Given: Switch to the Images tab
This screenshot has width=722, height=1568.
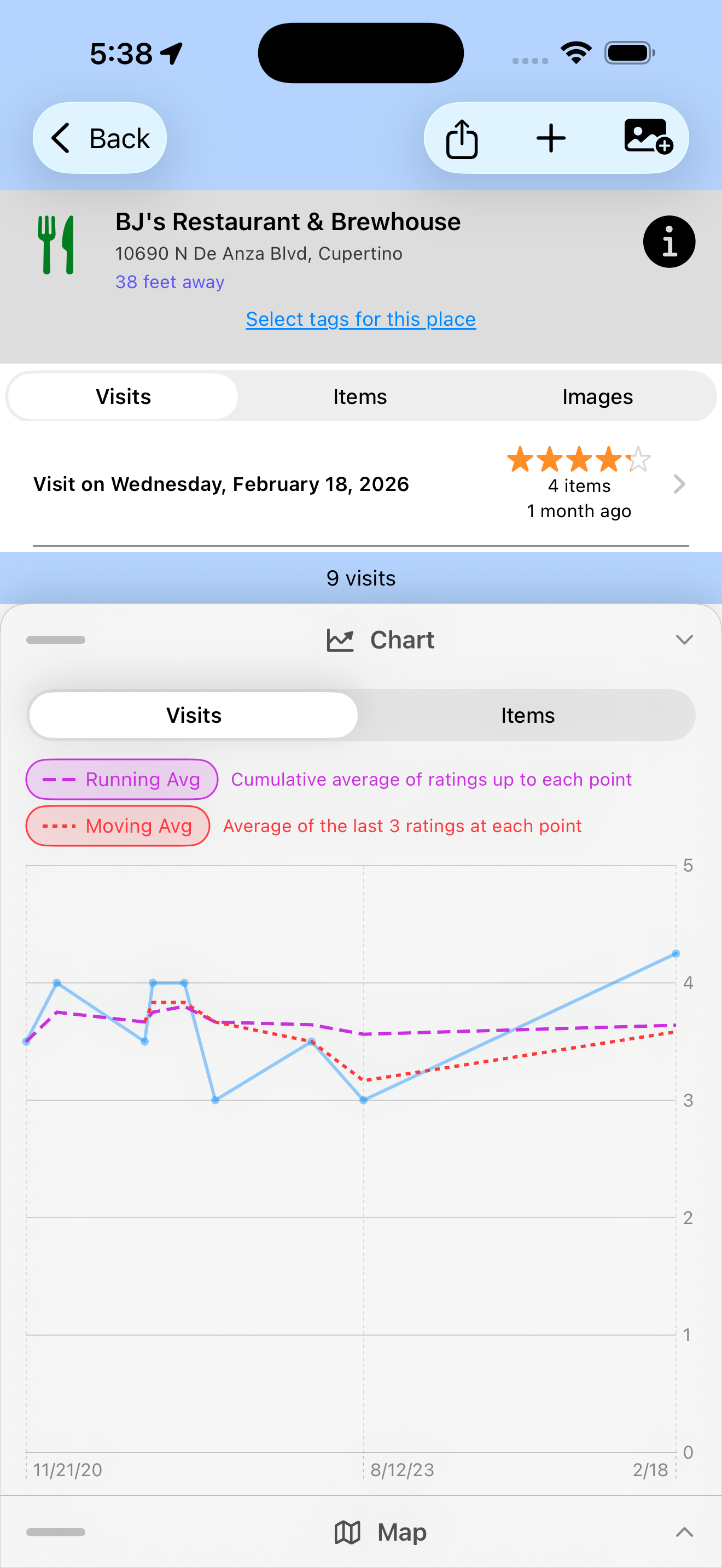Looking at the screenshot, I should 597,396.
